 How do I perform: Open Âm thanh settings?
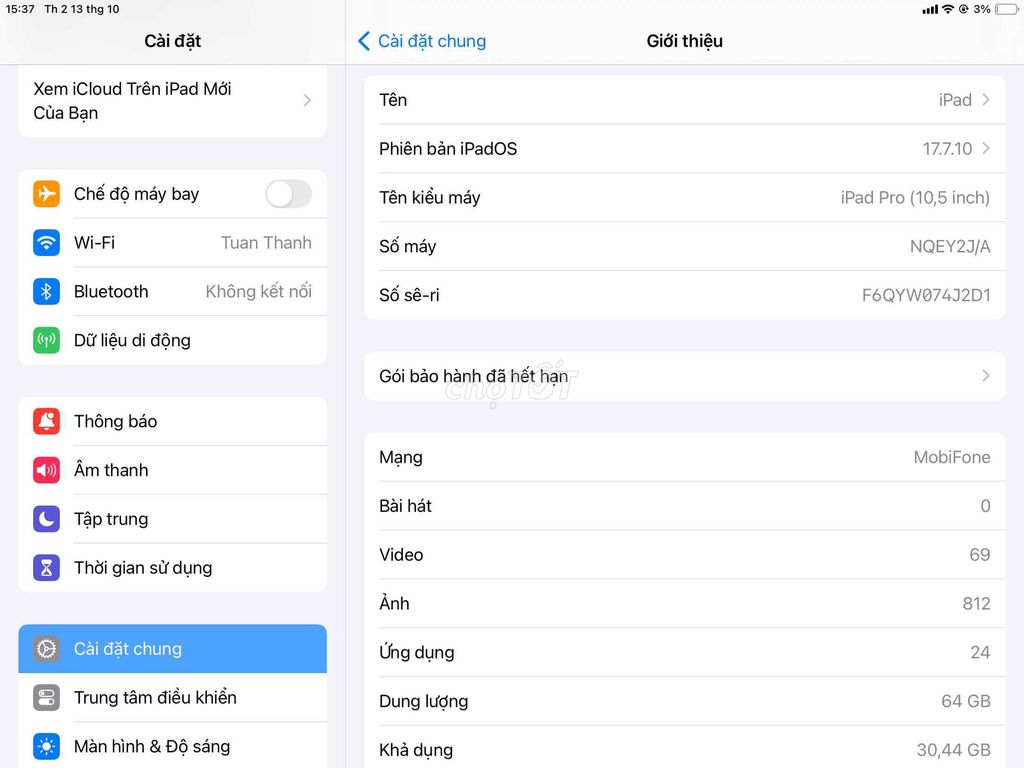pos(173,470)
